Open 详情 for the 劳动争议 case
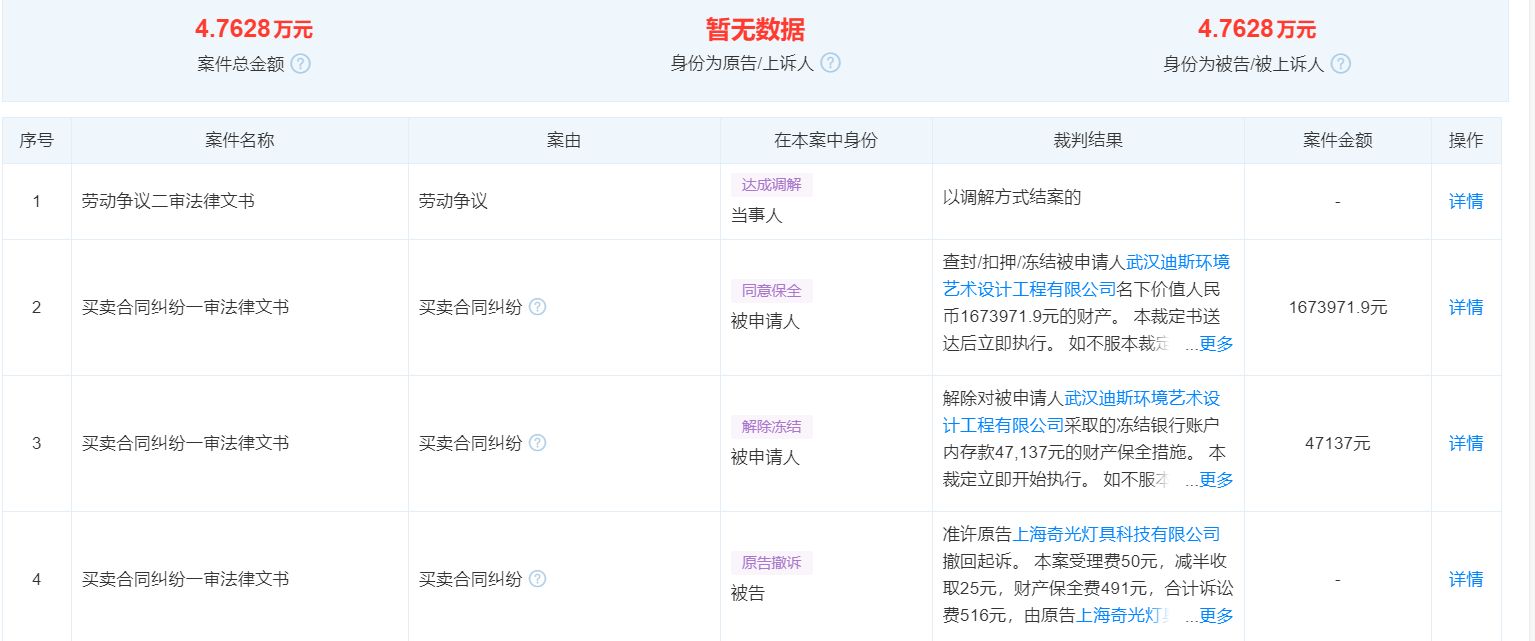This screenshot has width=1535, height=641. pos(1466,201)
